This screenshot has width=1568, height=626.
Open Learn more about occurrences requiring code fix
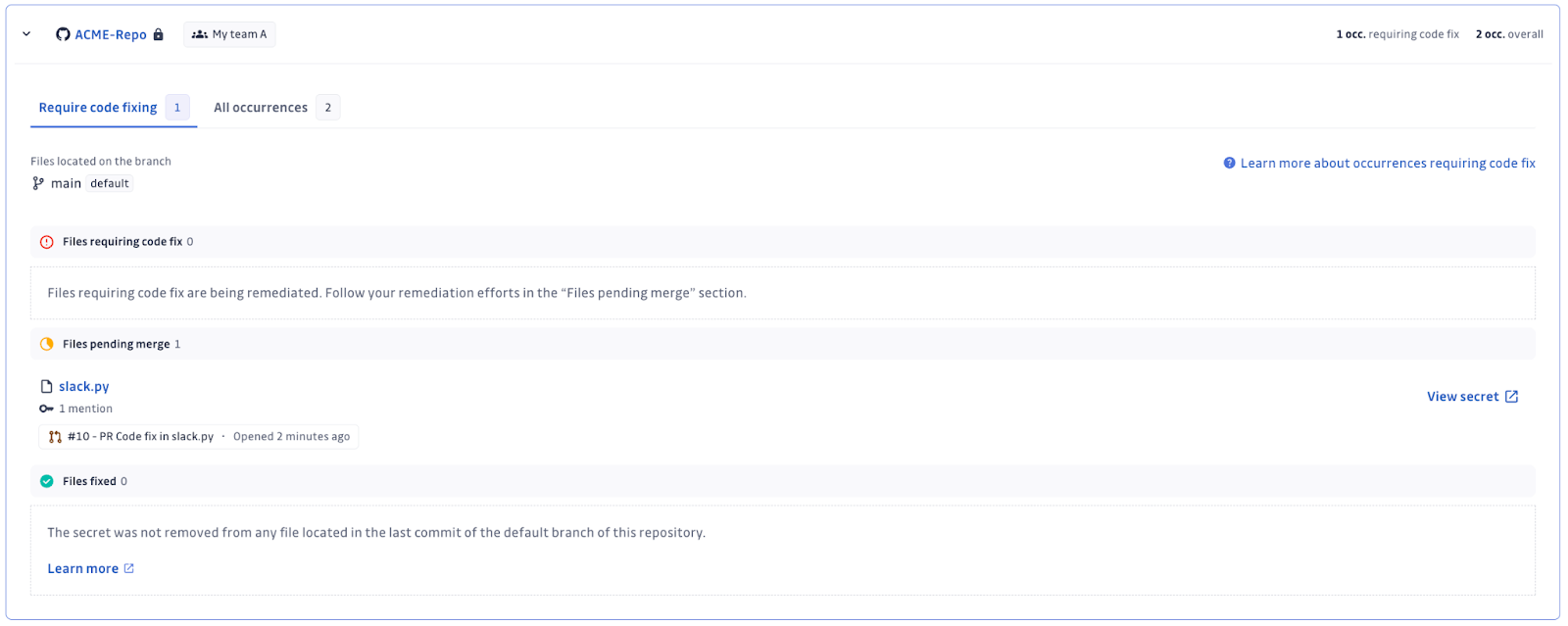coord(1388,164)
